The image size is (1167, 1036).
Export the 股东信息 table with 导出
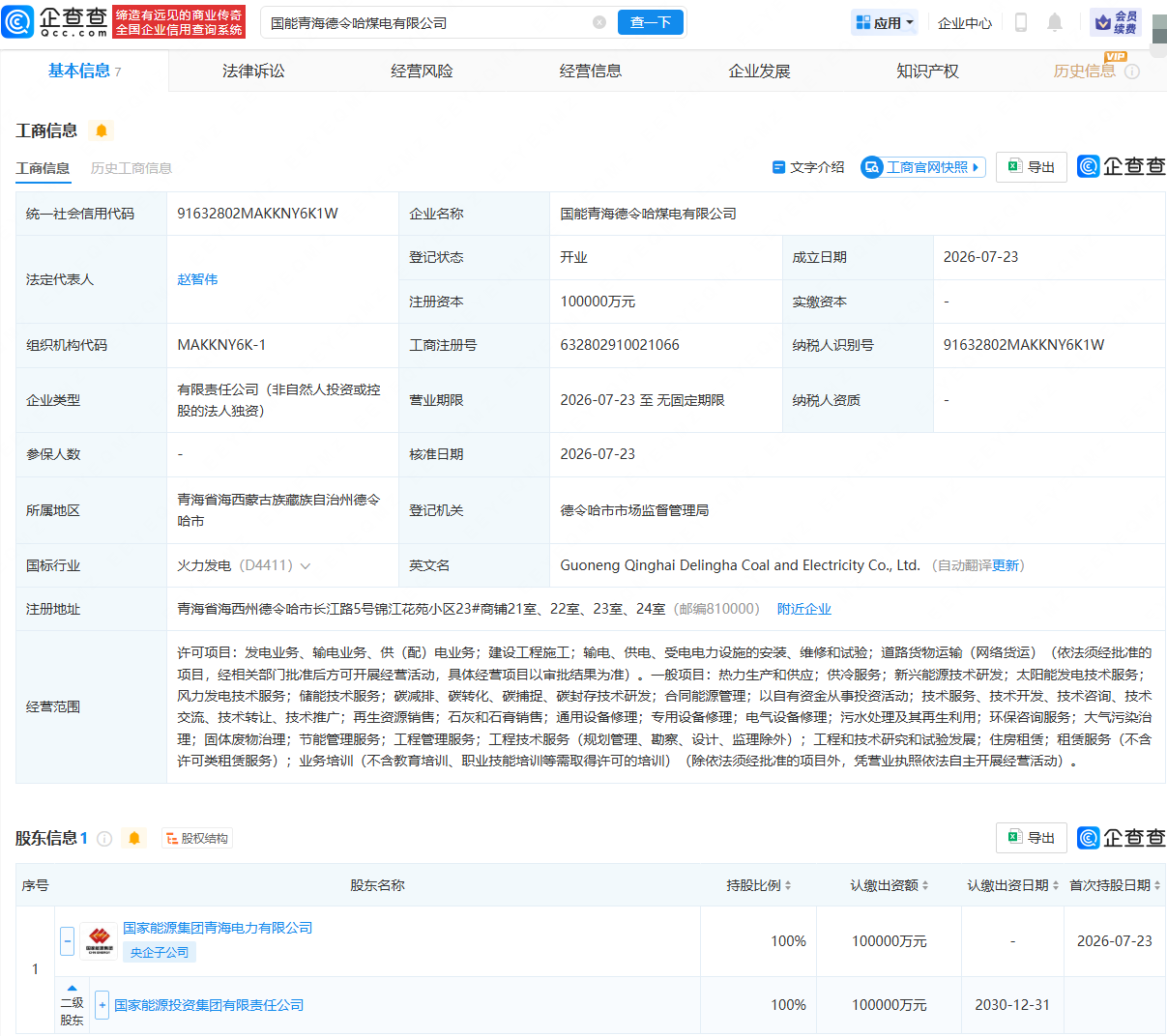coord(1032,837)
